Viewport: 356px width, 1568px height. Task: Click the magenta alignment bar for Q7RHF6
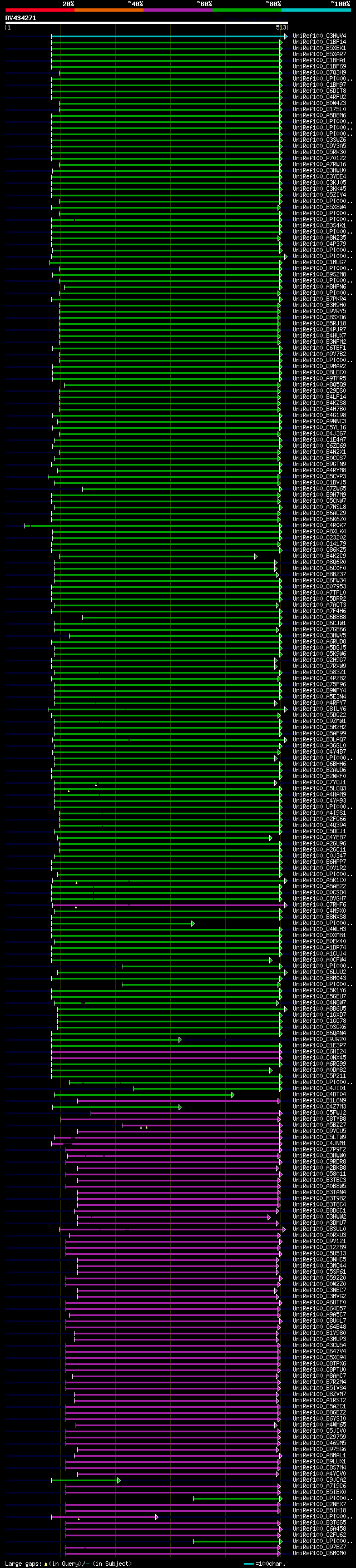point(169,904)
